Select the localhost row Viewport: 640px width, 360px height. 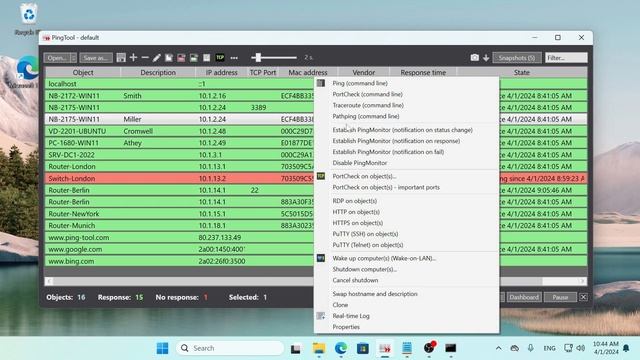click(316, 84)
